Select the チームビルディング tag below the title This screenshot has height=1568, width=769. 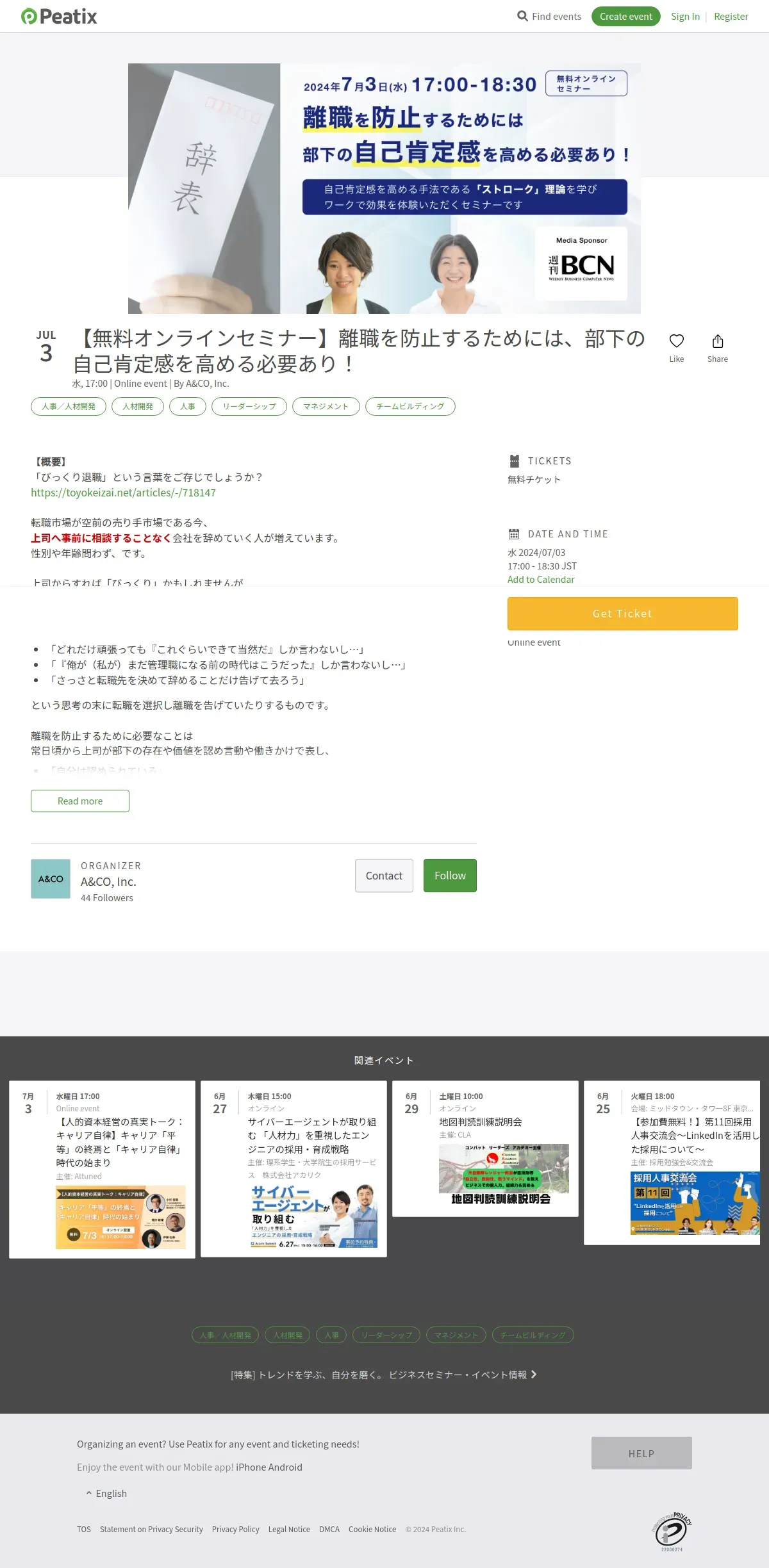click(410, 406)
